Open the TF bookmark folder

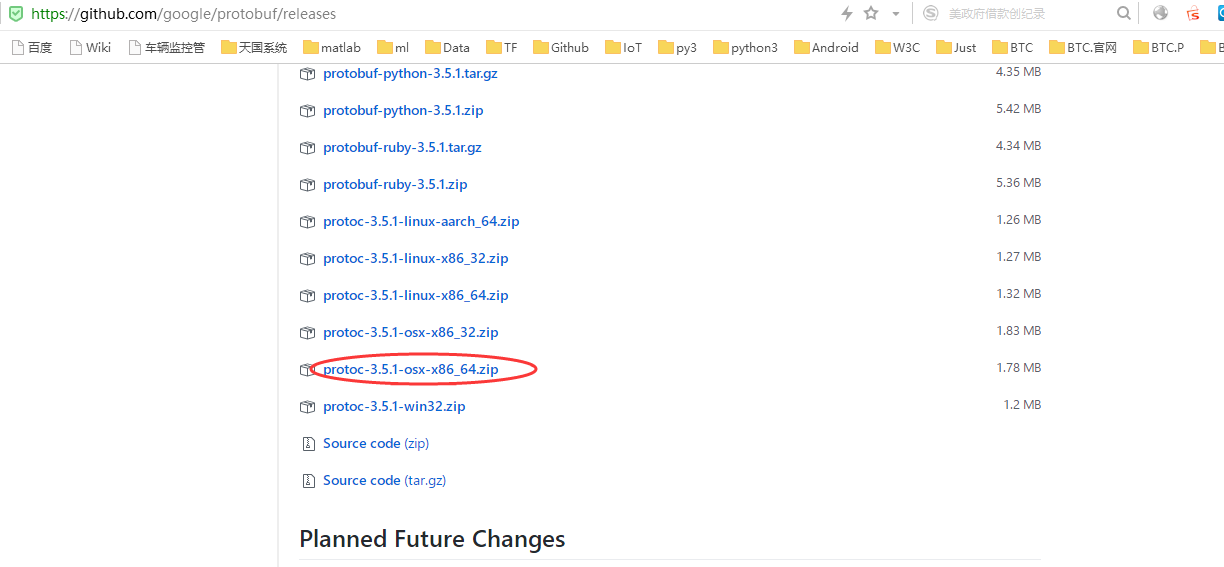pos(502,47)
